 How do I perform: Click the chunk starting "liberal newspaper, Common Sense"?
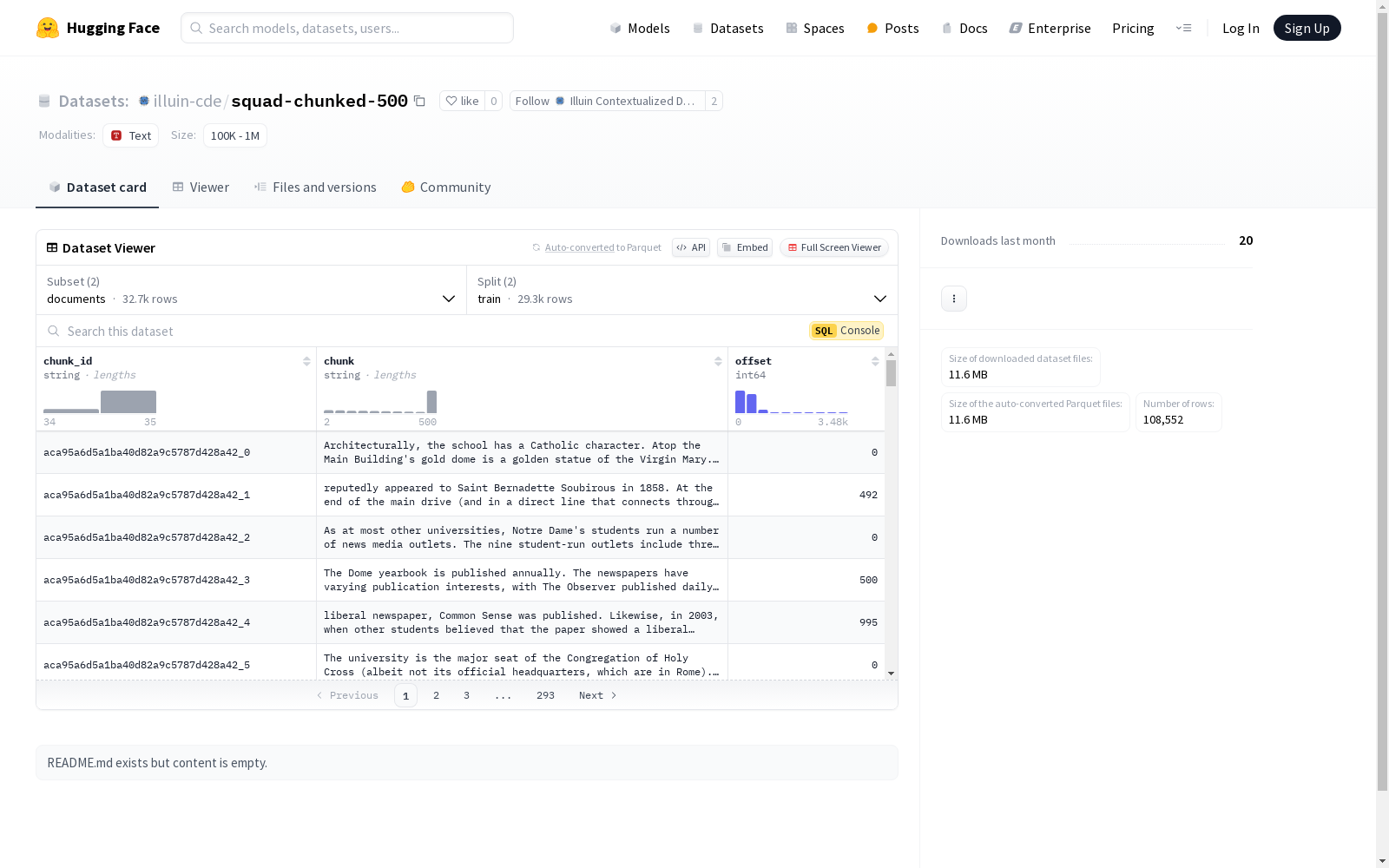[522, 622]
